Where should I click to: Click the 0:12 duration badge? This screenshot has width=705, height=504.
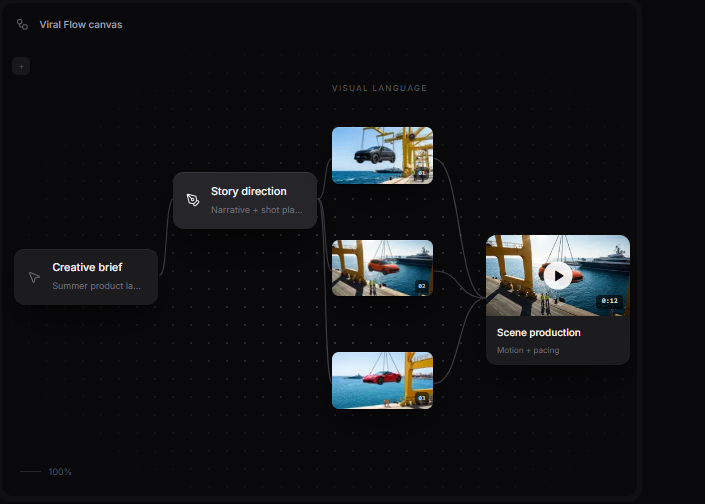tap(610, 301)
